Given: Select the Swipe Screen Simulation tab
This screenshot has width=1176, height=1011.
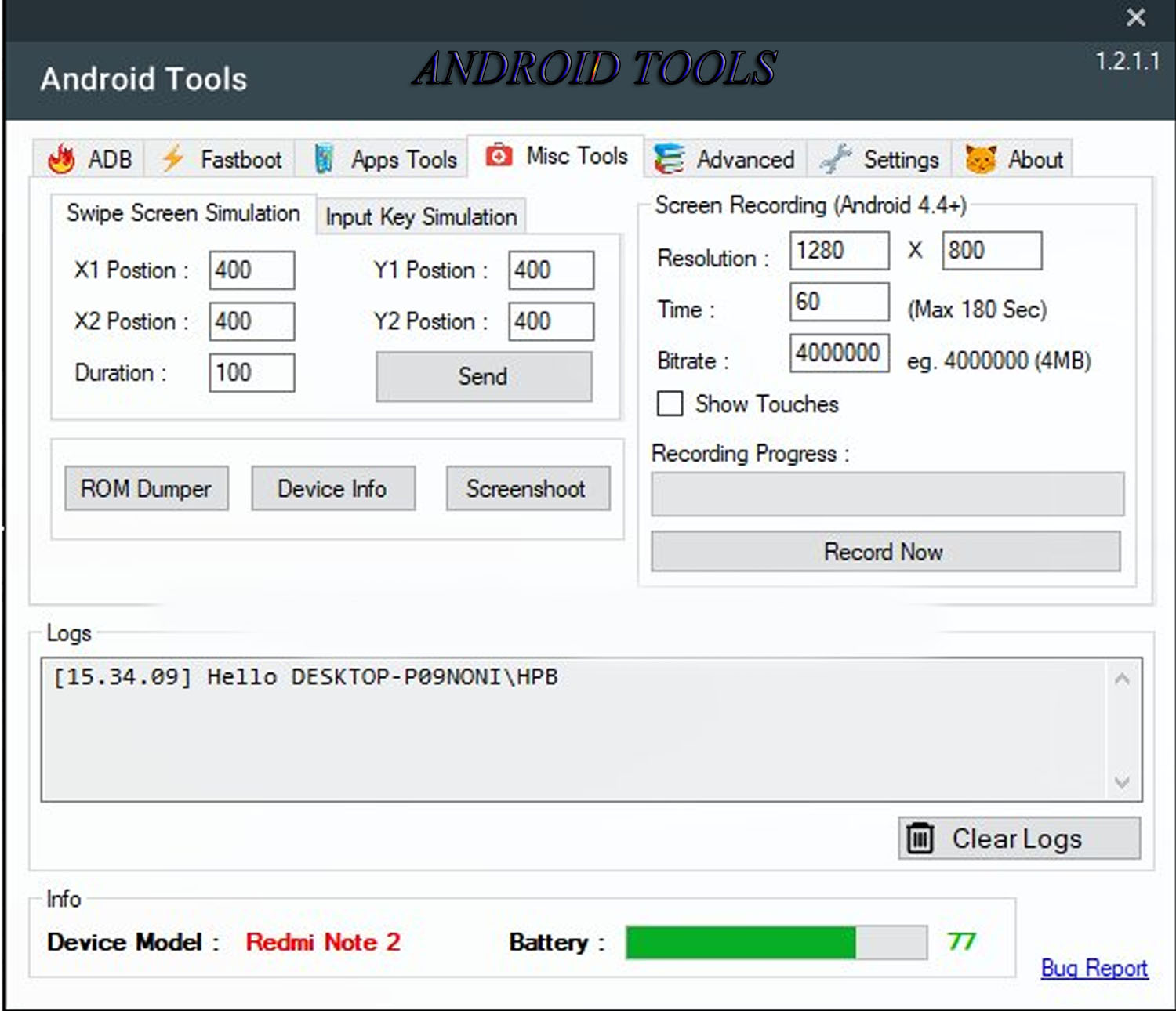Looking at the screenshot, I should coord(183,213).
